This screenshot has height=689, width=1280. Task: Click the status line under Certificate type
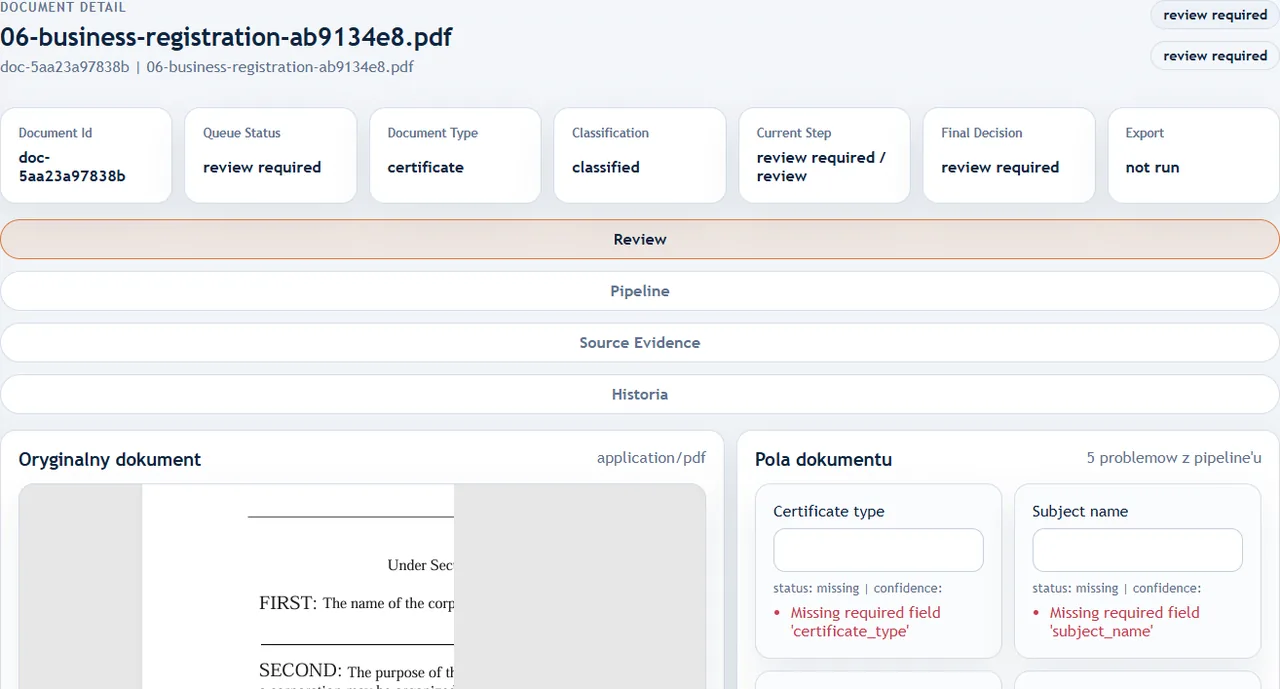pos(857,588)
